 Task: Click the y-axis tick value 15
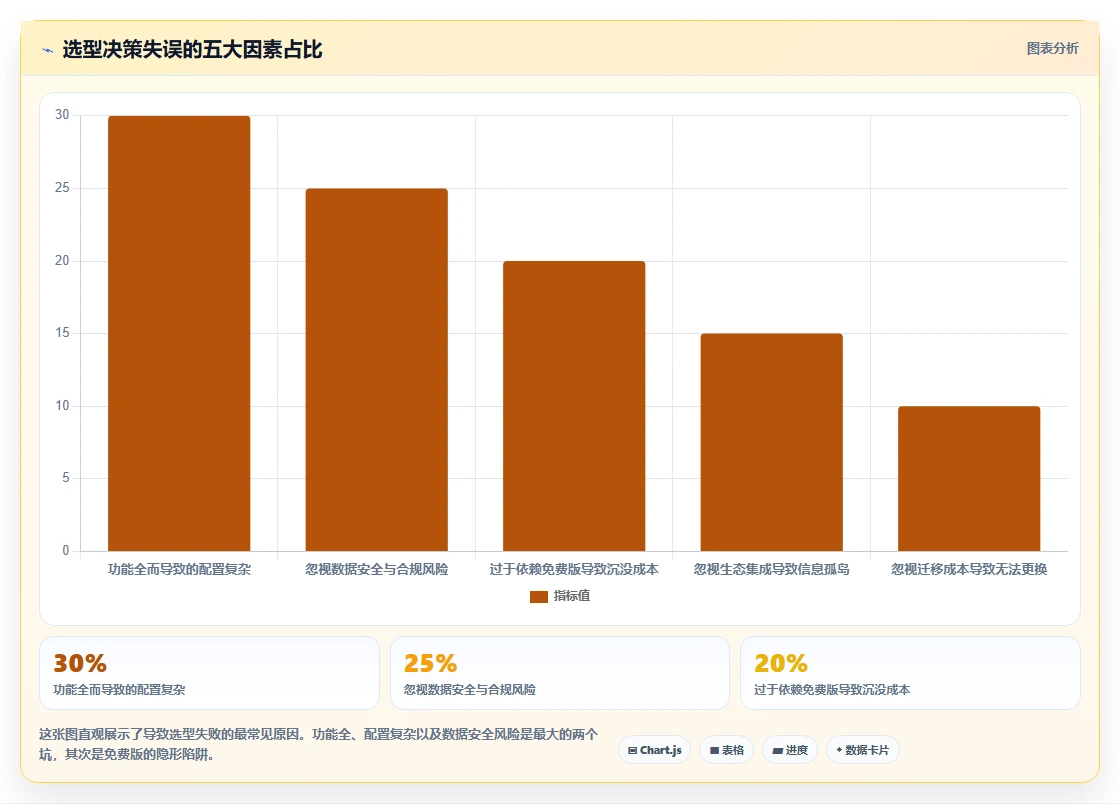point(62,333)
